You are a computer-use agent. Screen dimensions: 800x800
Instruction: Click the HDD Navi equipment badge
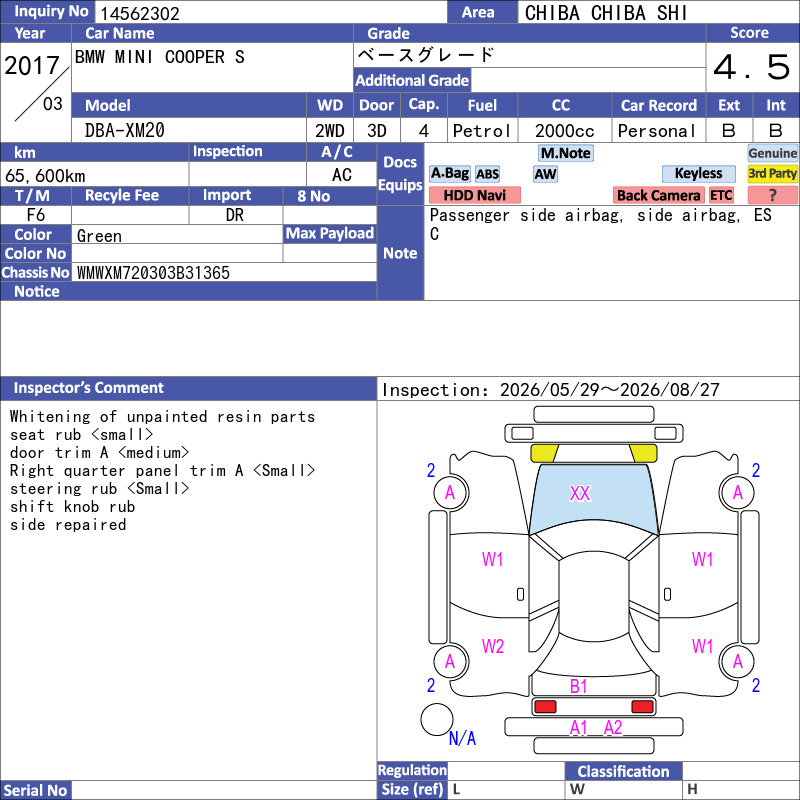(474, 195)
